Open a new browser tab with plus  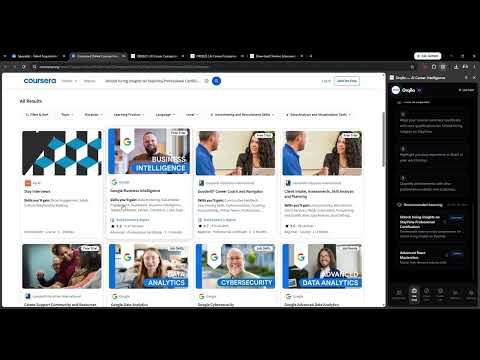[311, 56]
